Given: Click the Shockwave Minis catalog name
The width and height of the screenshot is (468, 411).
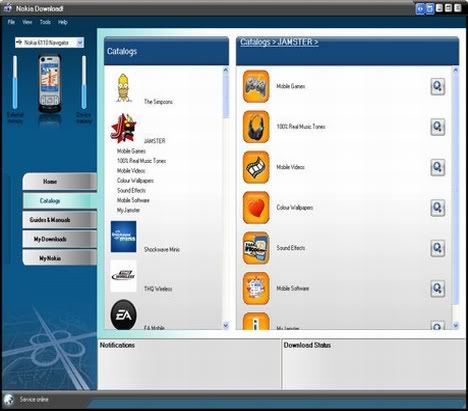Looking at the screenshot, I should coord(162,249).
